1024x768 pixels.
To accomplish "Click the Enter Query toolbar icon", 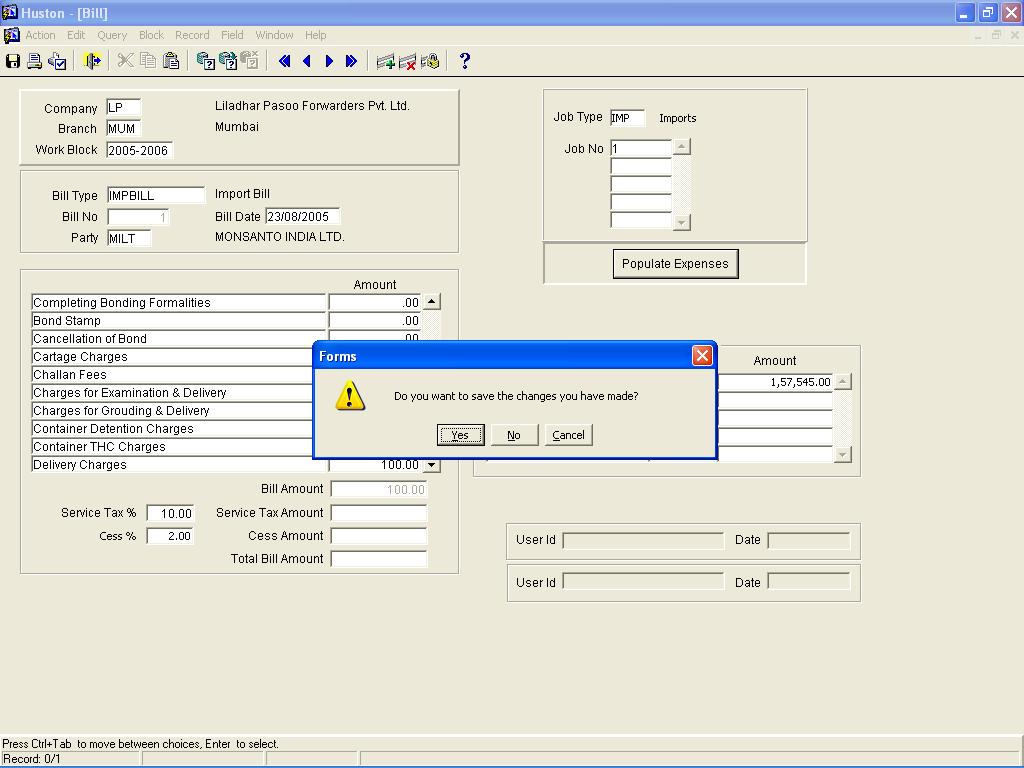I will pos(206,61).
